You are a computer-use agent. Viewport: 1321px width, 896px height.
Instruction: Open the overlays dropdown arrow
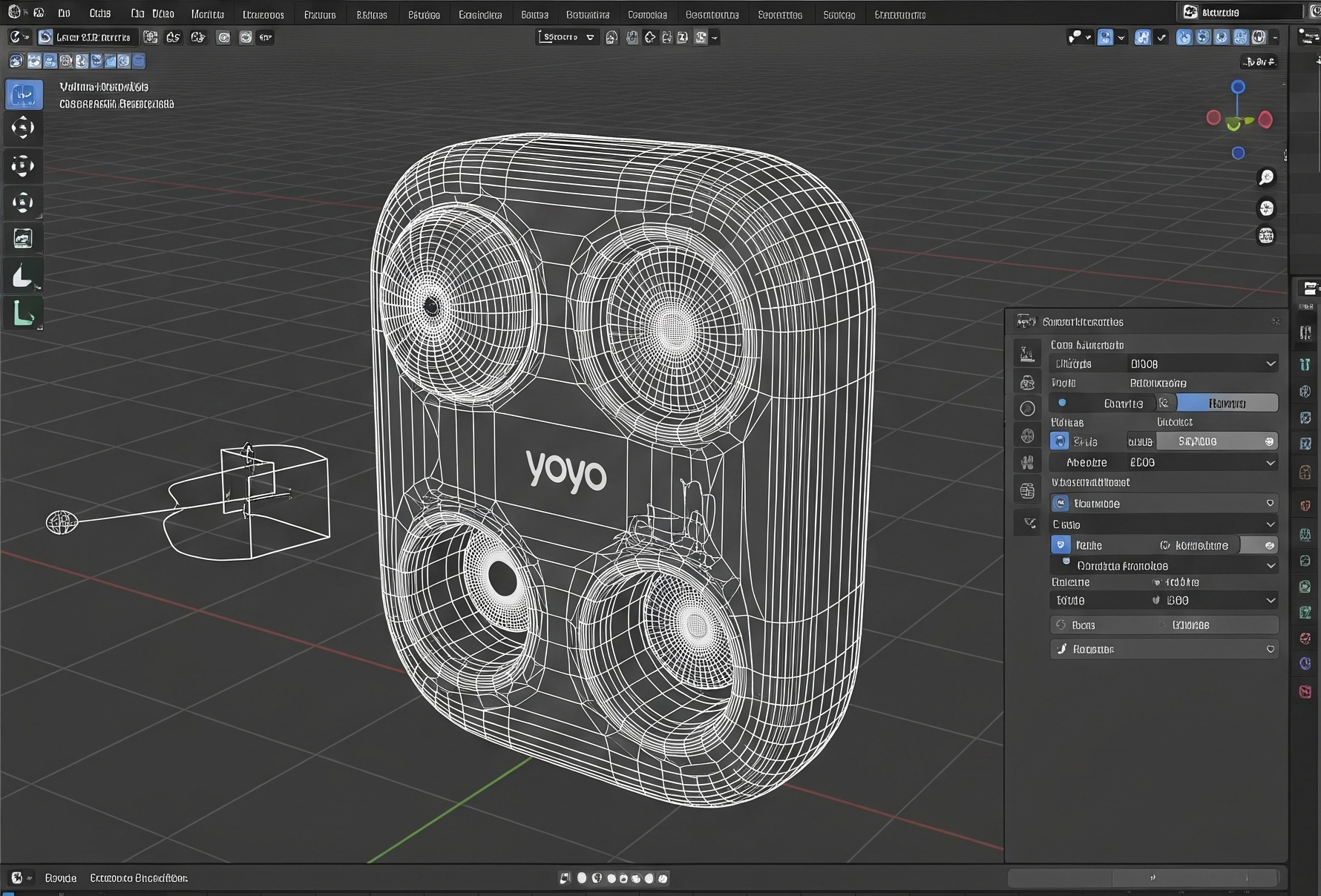[x=1121, y=37]
